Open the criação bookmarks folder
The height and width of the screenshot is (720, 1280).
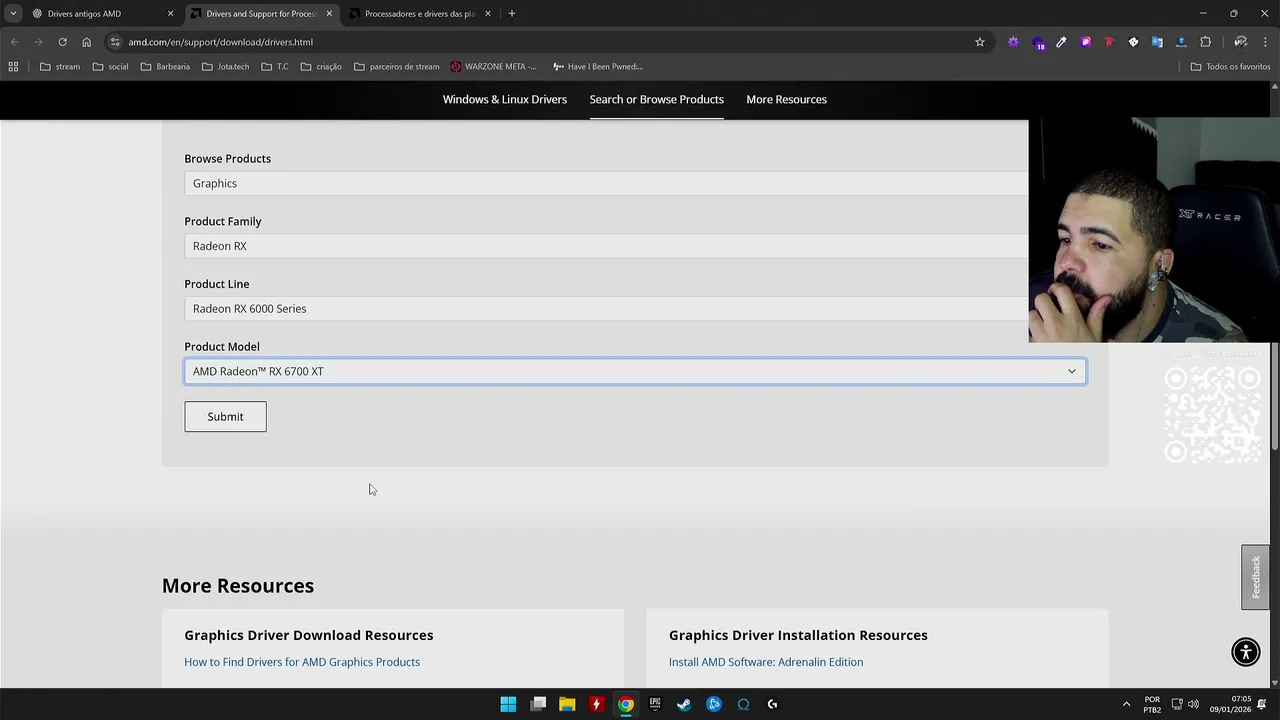321,66
